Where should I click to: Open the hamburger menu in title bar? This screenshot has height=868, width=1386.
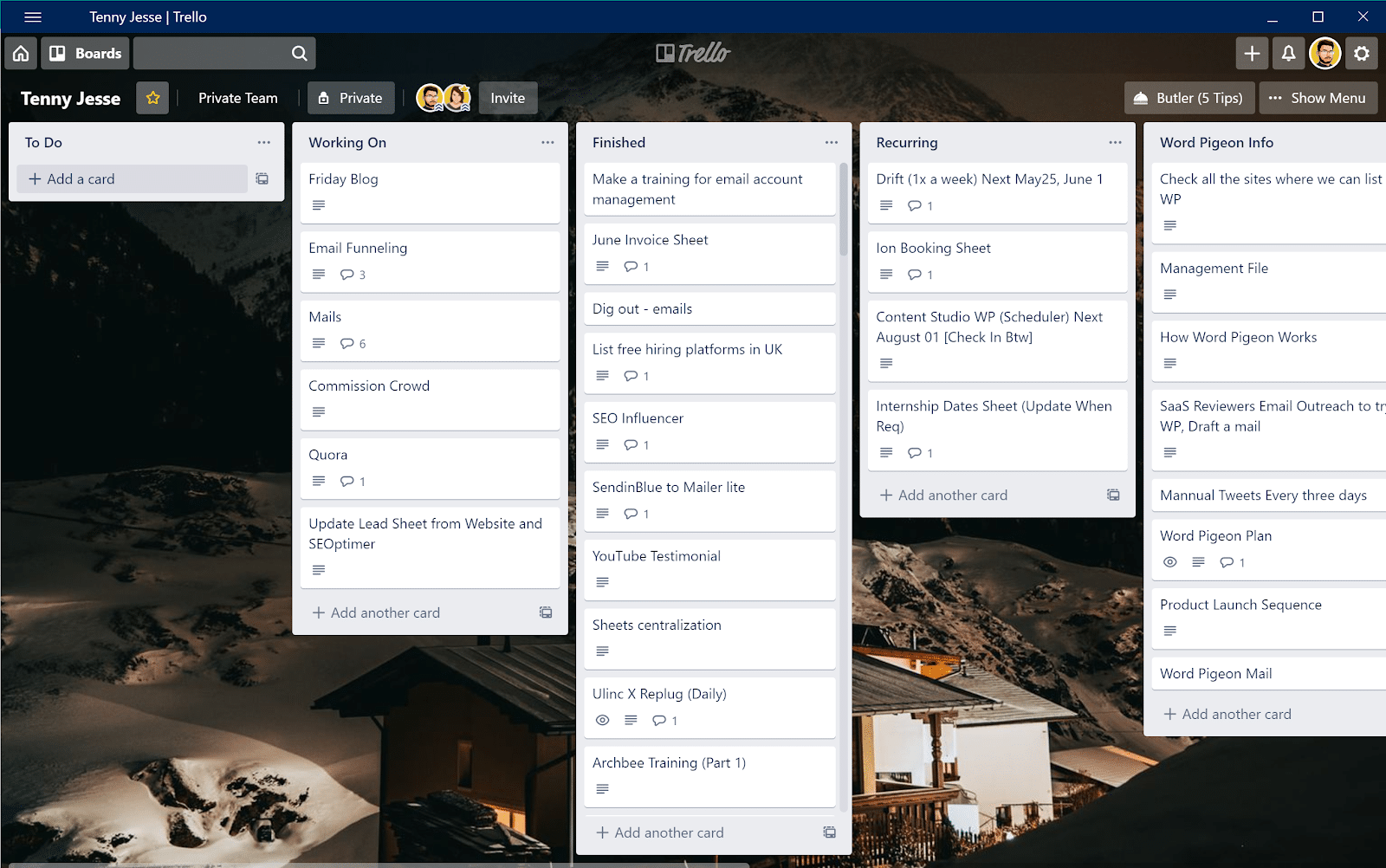33,17
